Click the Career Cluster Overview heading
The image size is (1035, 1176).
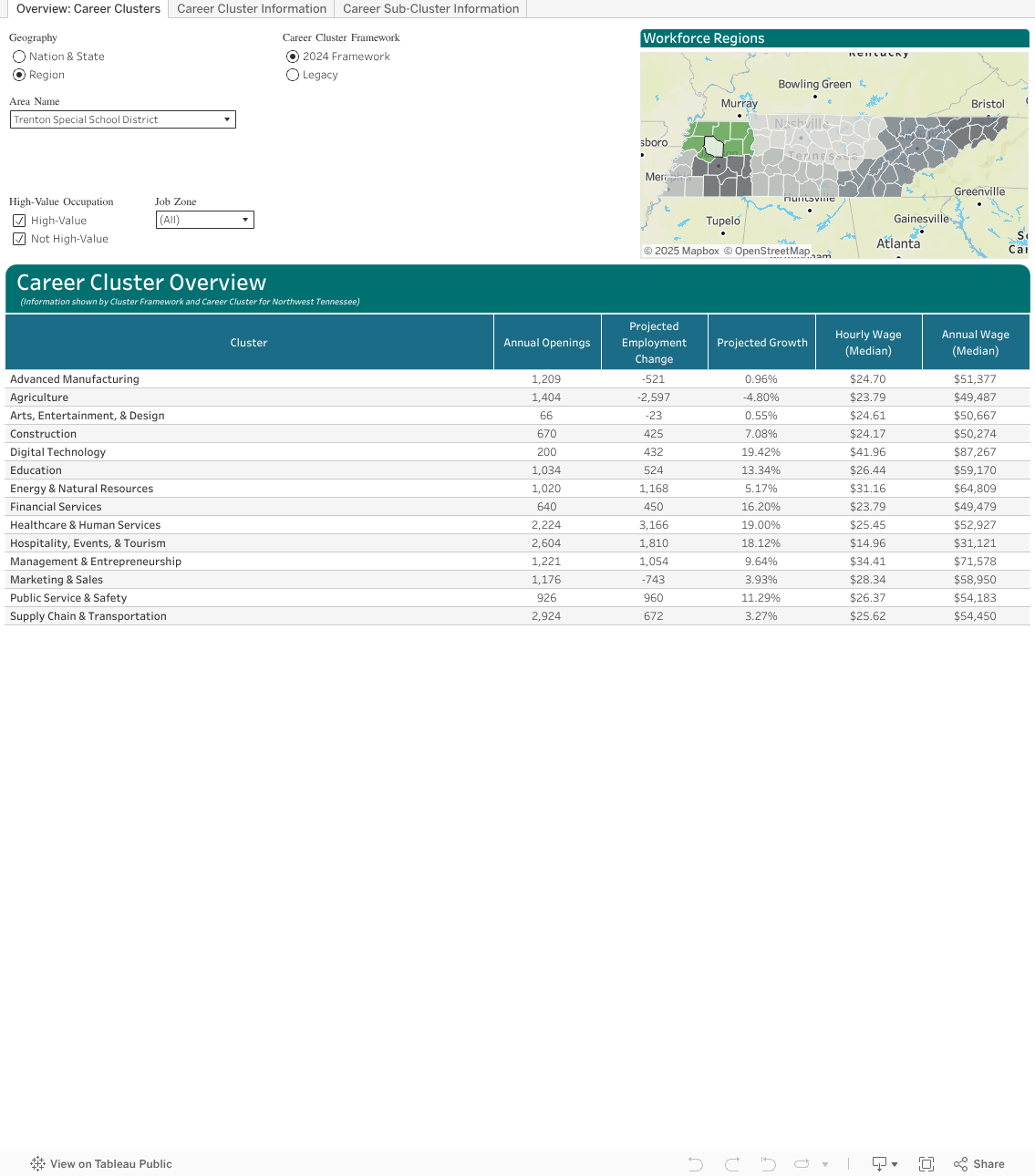(141, 283)
